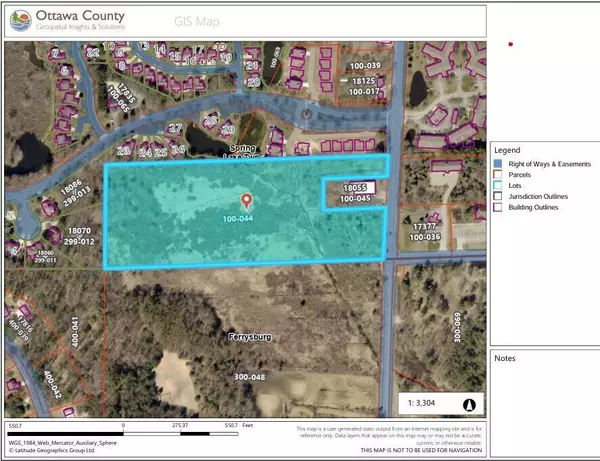Click the 'WGS_1984_Web_Mercator_Auxiliary_Sphere' text
This screenshot has height=461, width=600.
pos(63,443)
